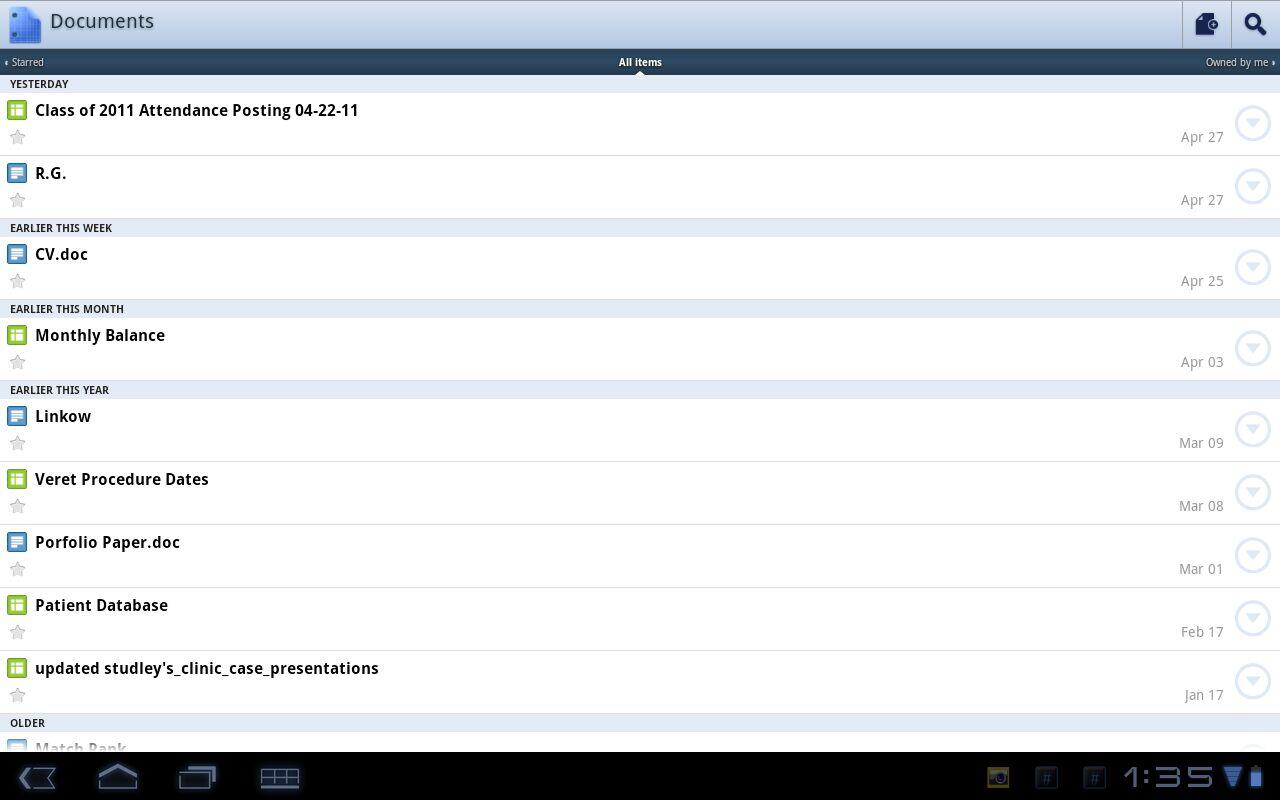Star the Linkow document
The image size is (1280, 800).
point(17,443)
